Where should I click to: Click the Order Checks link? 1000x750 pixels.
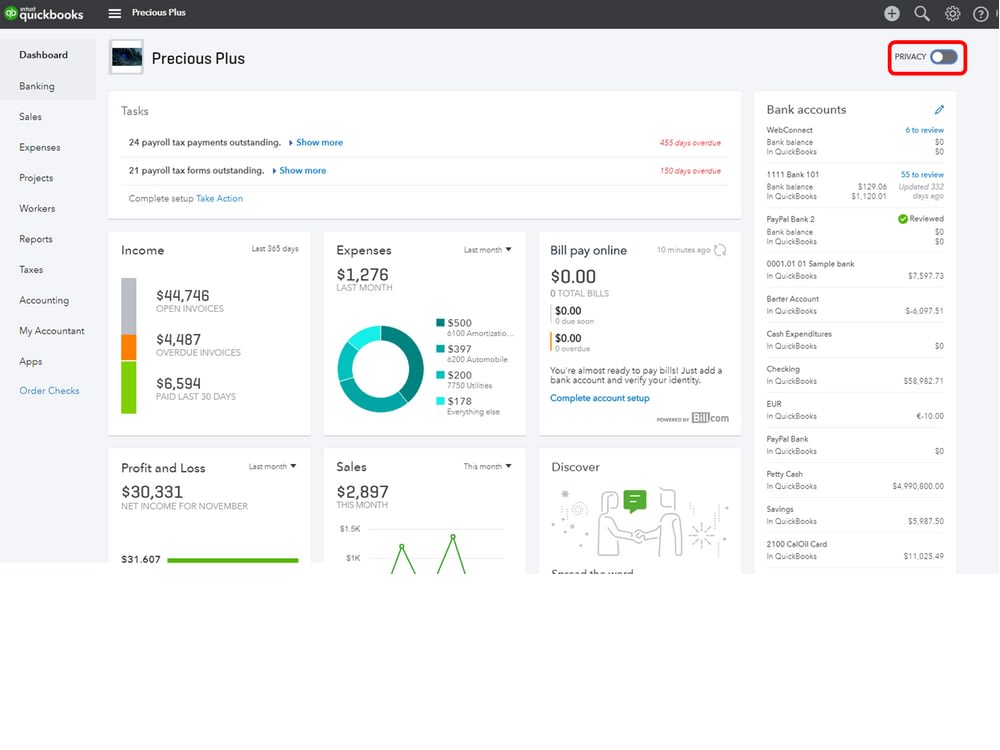click(49, 391)
